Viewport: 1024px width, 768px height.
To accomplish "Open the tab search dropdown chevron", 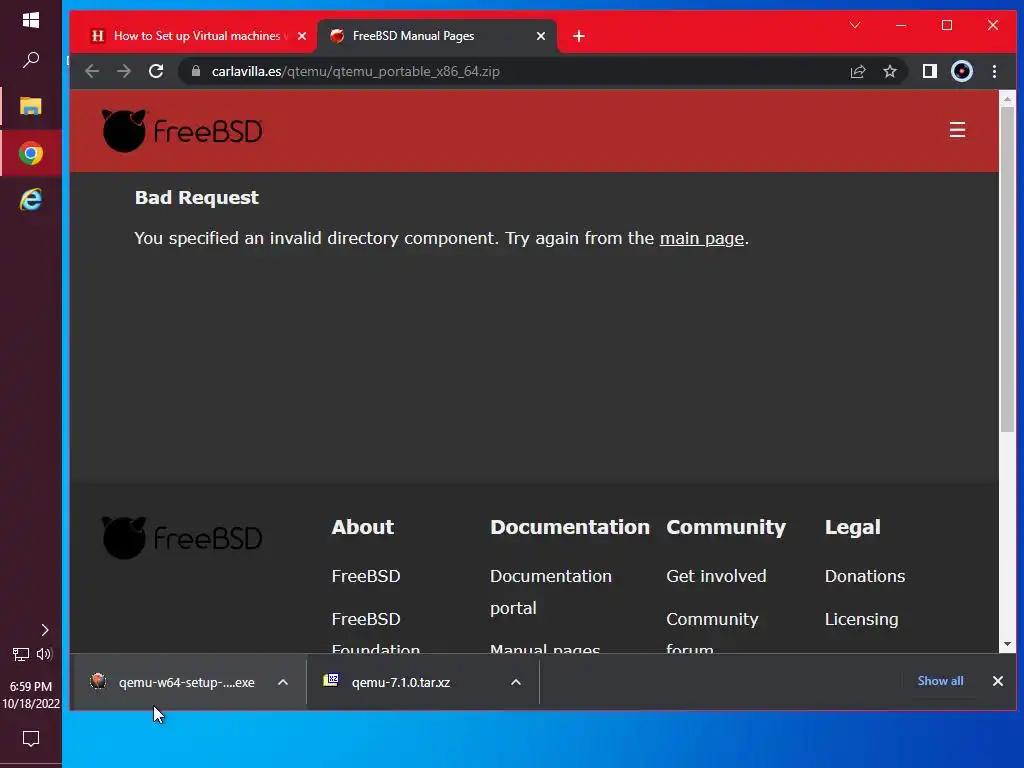I will tap(855, 25).
